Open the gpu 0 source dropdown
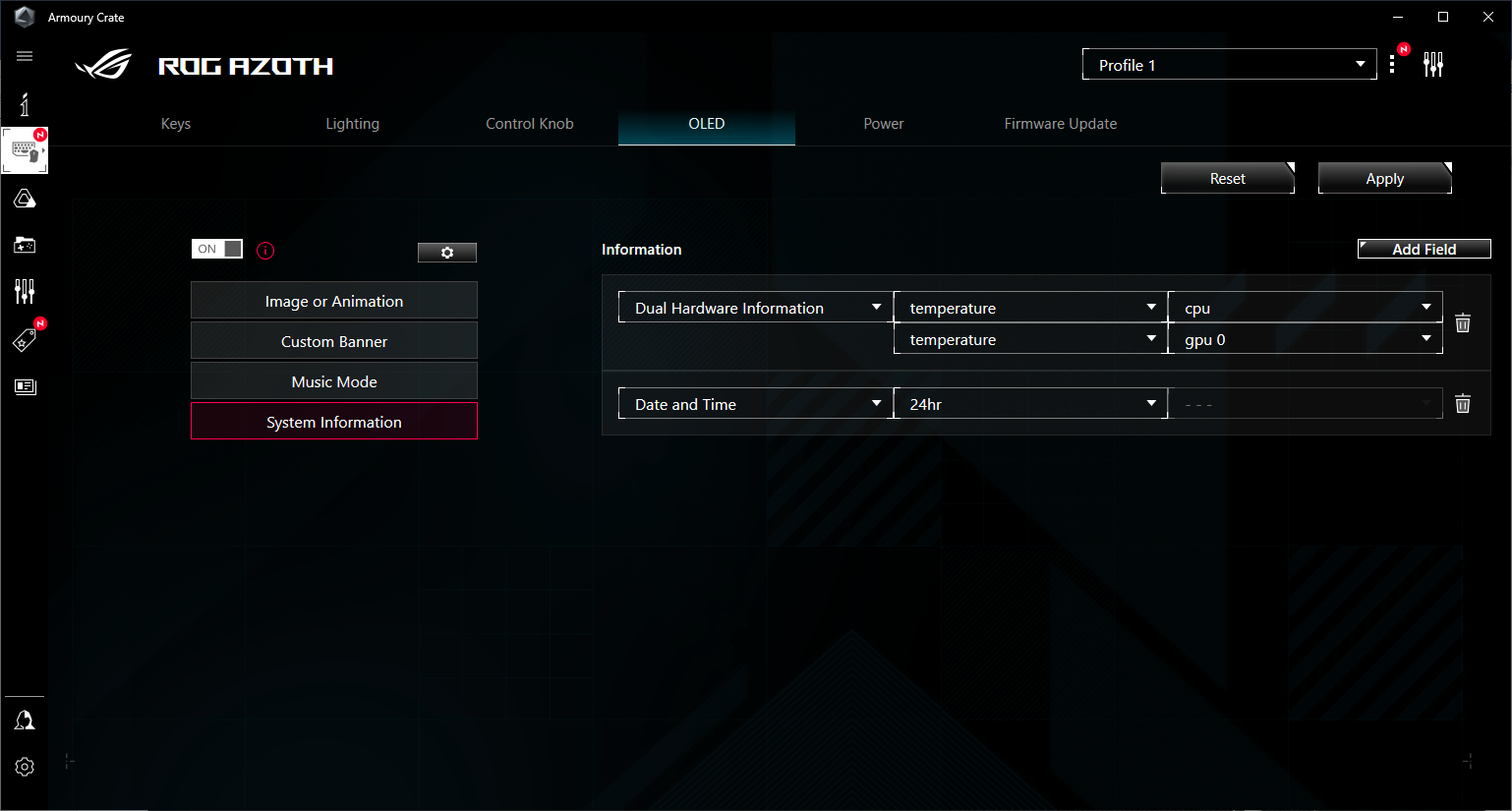Image resolution: width=1512 pixels, height=811 pixels. [1306, 338]
